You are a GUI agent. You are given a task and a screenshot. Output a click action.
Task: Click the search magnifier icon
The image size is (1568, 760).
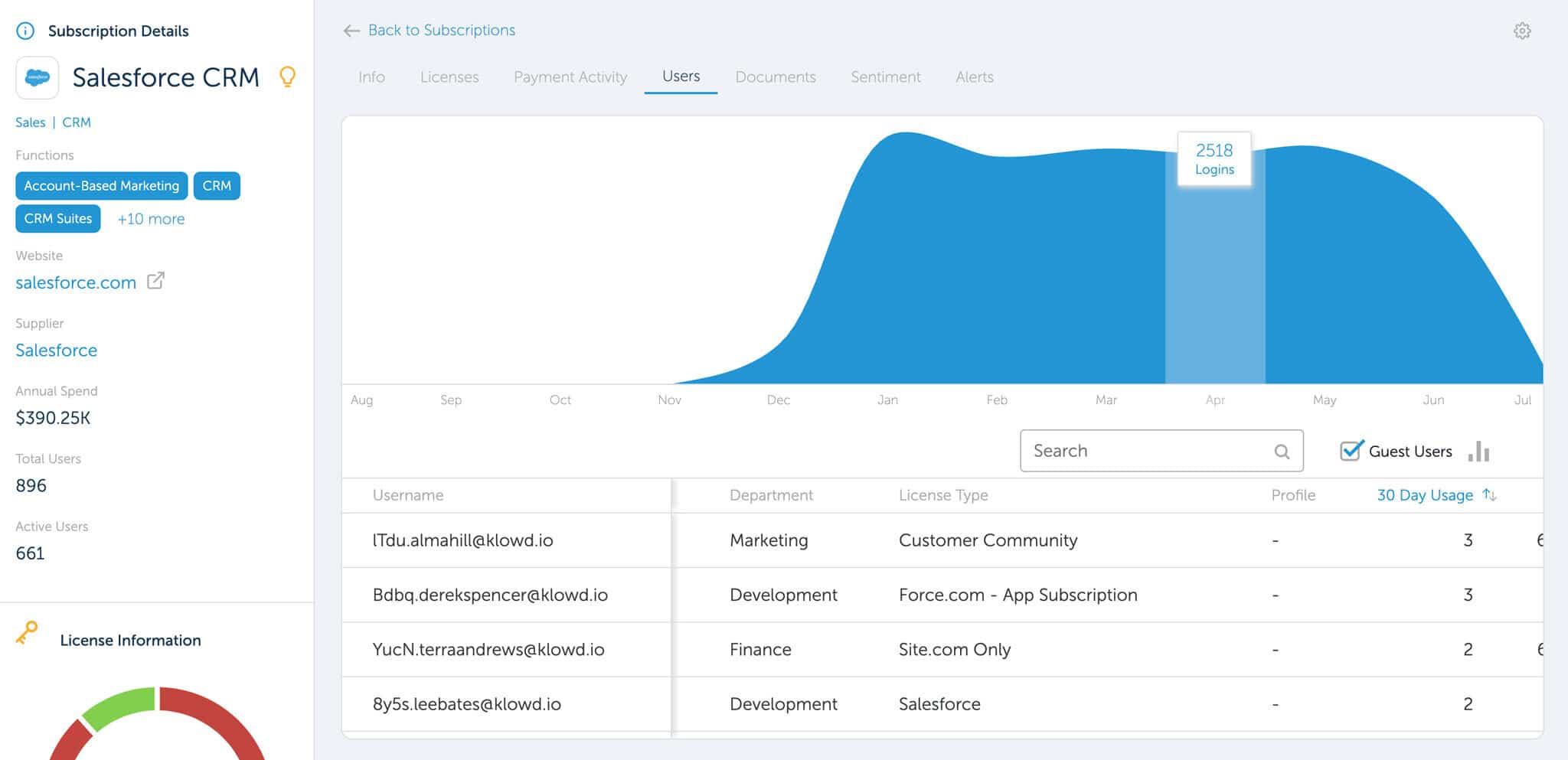pyautogui.click(x=1282, y=451)
